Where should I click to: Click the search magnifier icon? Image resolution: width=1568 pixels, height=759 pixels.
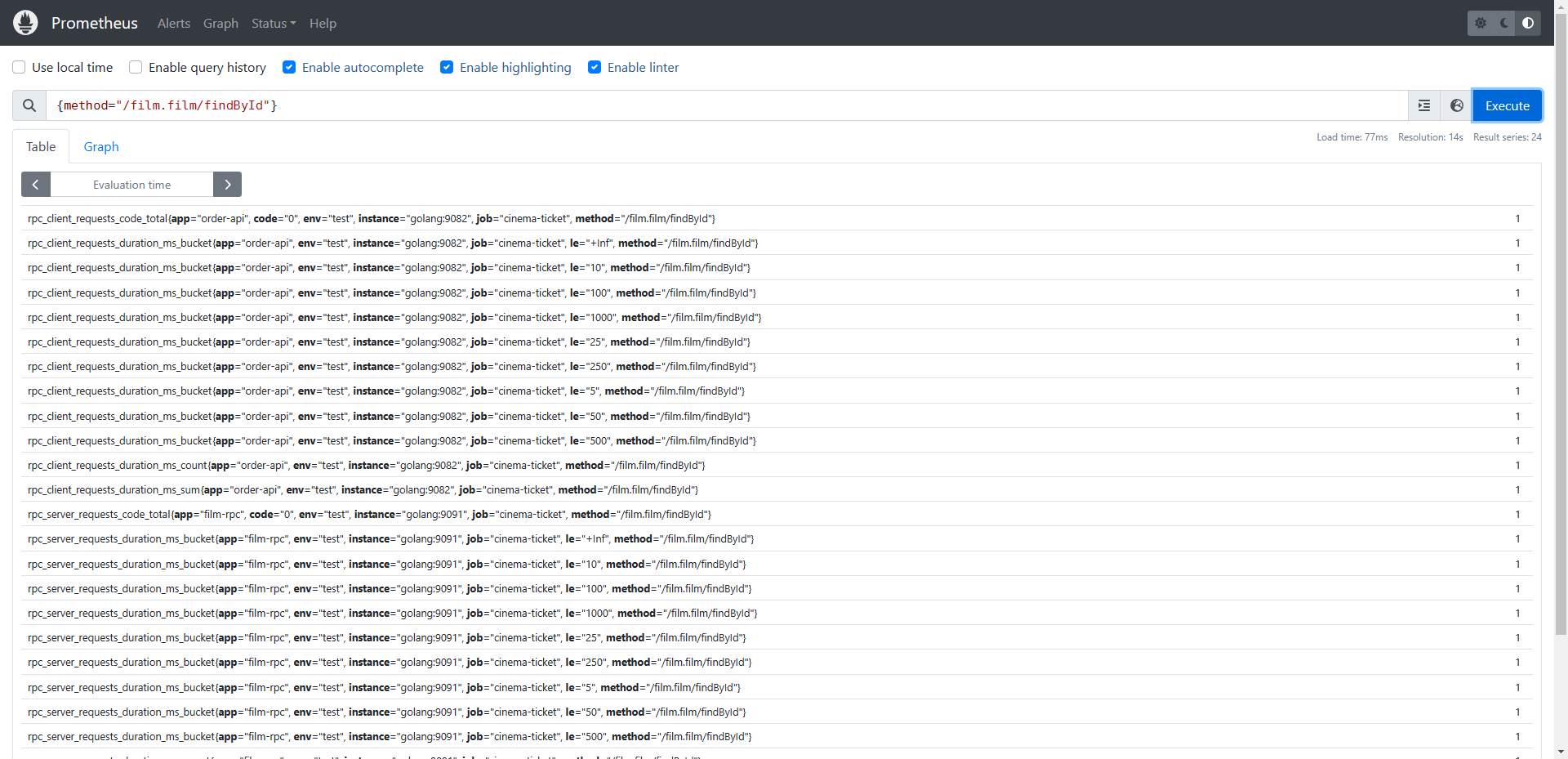click(x=29, y=105)
